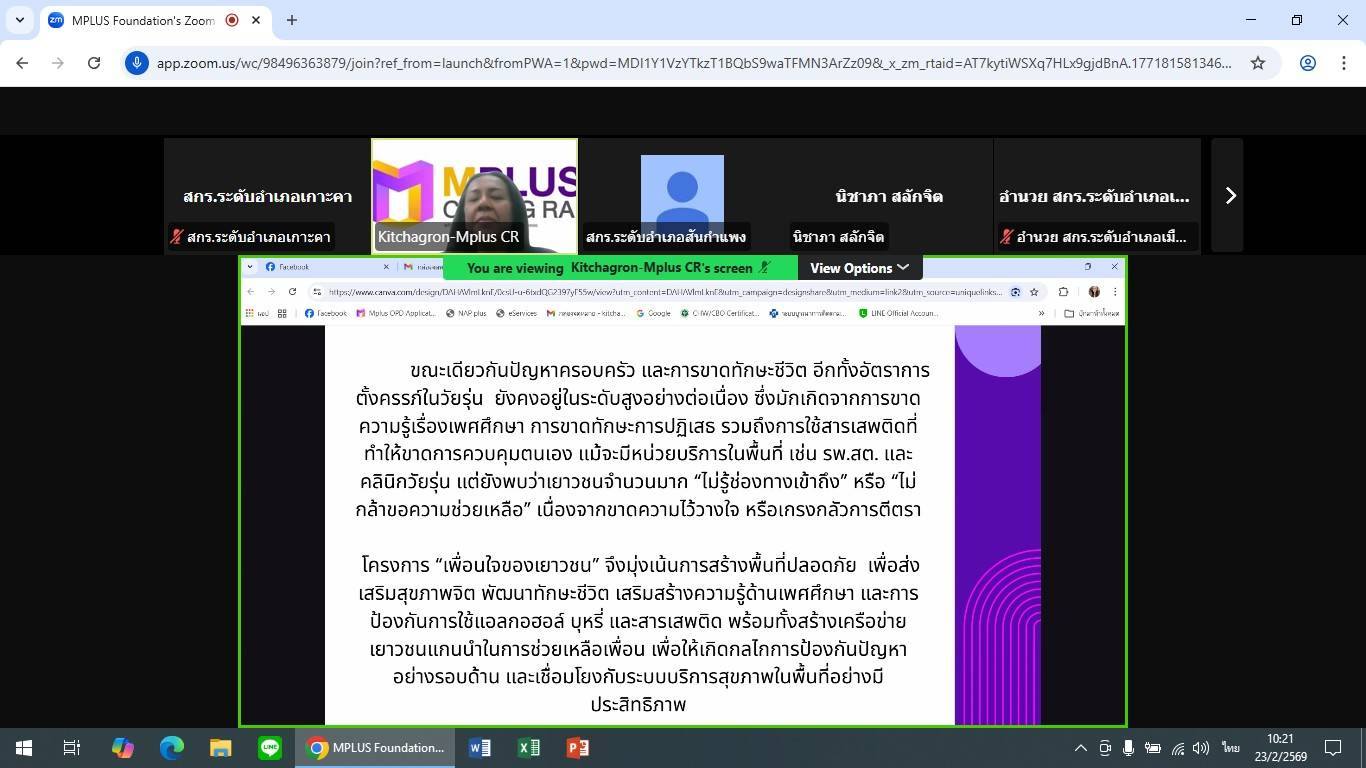The image size is (1366, 768).
Task: Click the microphone permission icon in address bar
Action: point(137,63)
